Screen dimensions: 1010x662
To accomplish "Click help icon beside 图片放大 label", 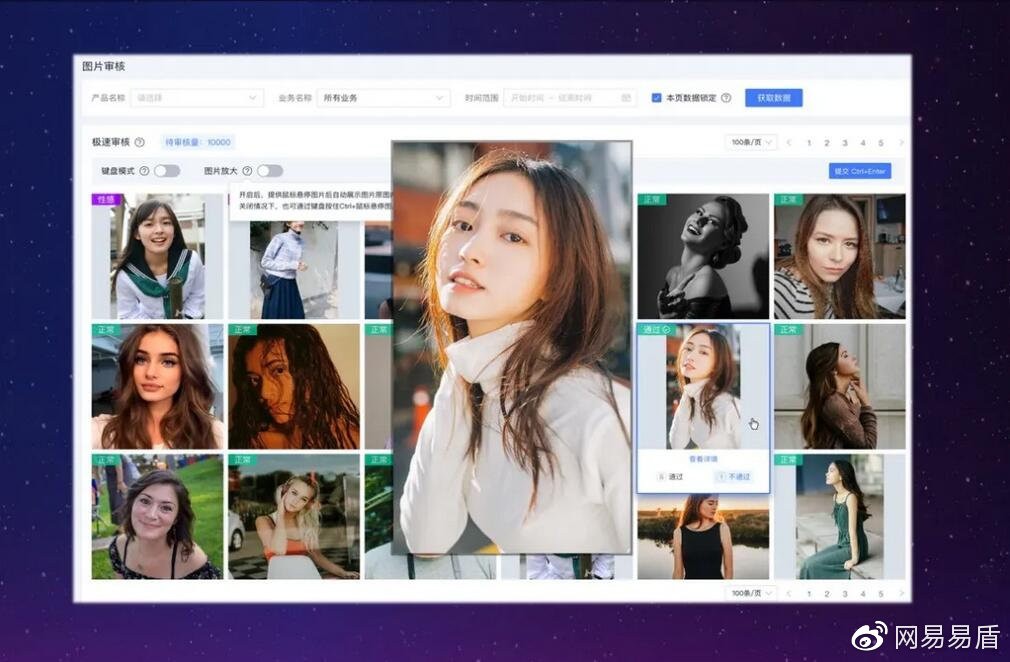I will point(247,171).
